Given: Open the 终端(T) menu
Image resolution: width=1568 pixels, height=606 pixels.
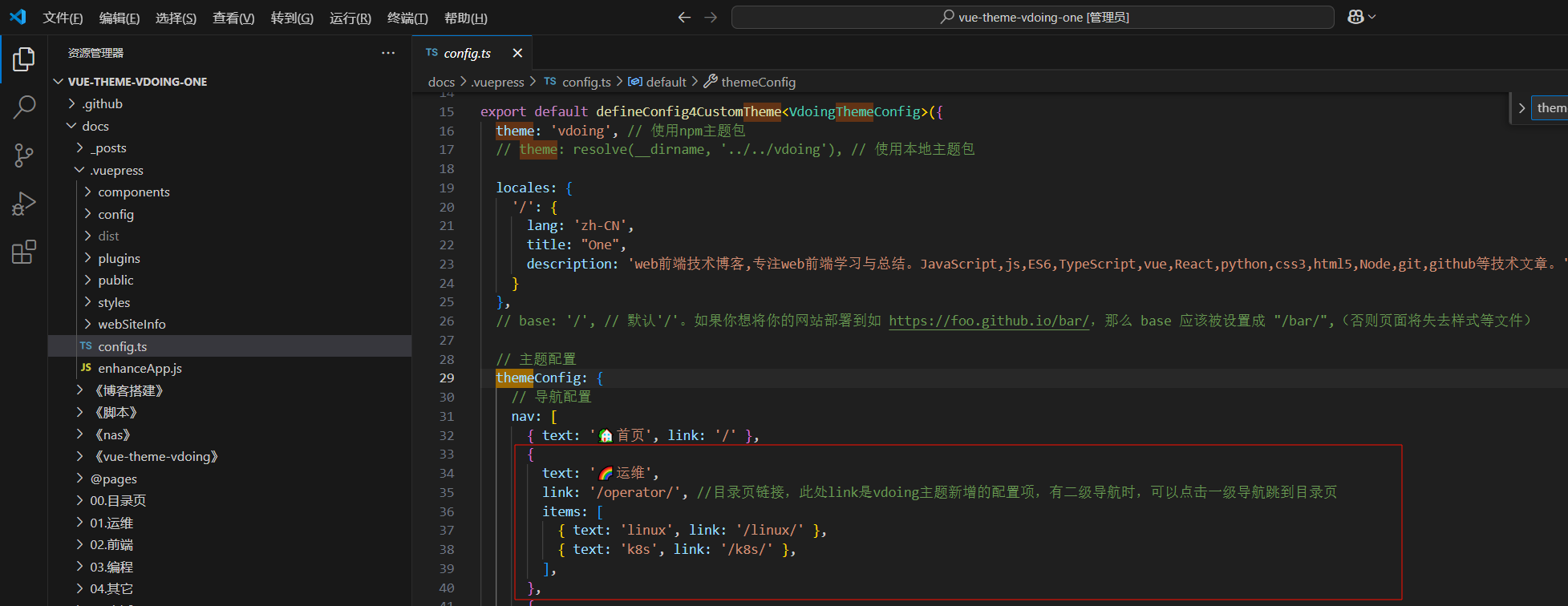Looking at the screenshot, I should tap(407, 18).
